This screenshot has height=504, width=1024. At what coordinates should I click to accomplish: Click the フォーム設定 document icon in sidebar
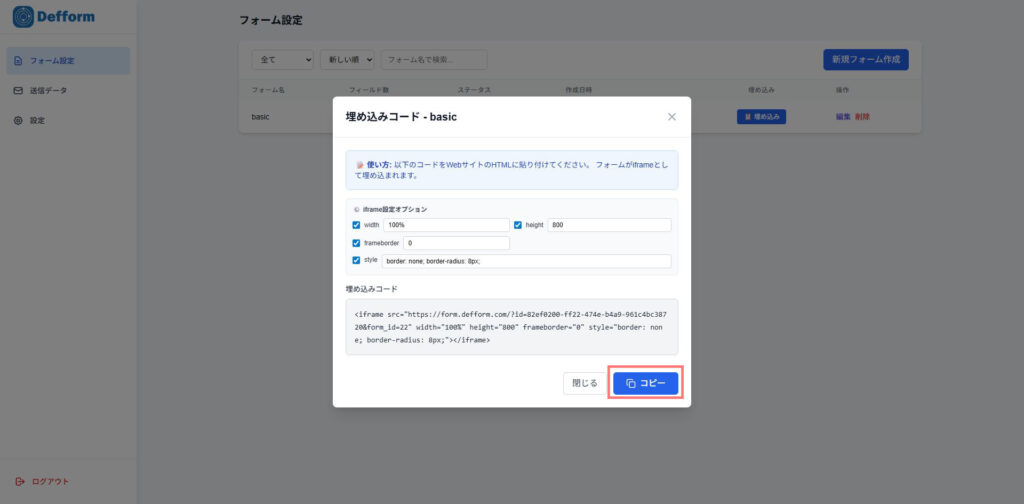tap(18, 61)
